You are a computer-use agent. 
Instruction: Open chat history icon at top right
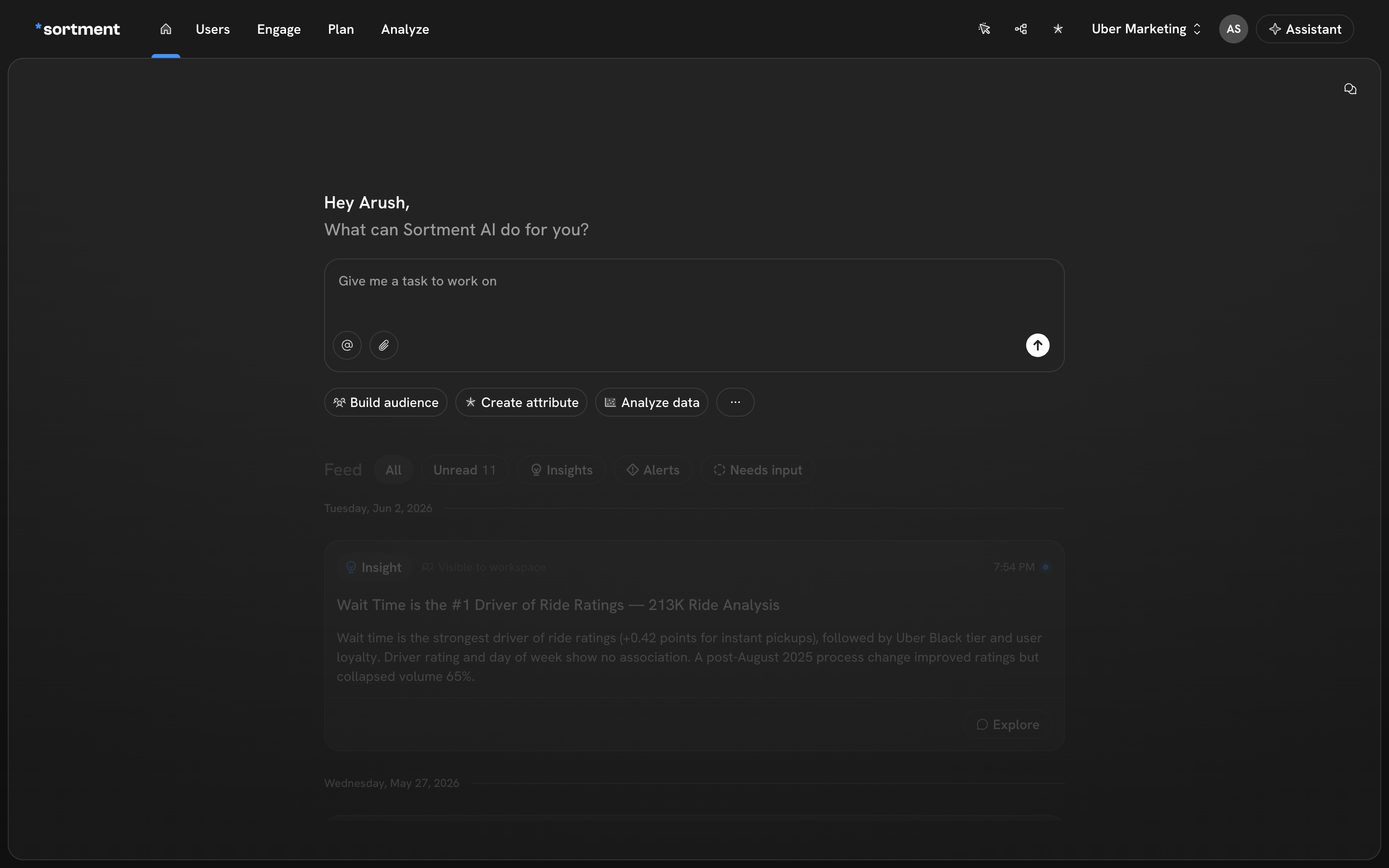(x=1350, y=88)
